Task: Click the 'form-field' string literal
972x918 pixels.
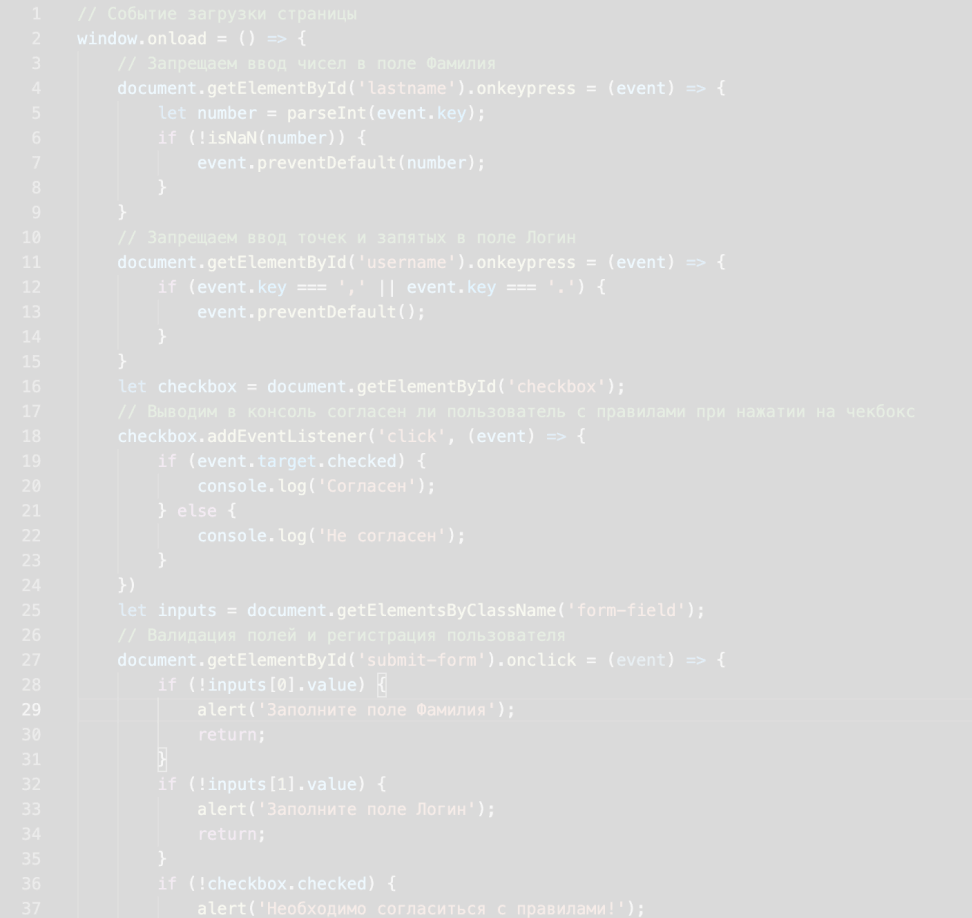Action: pos(625,610)
